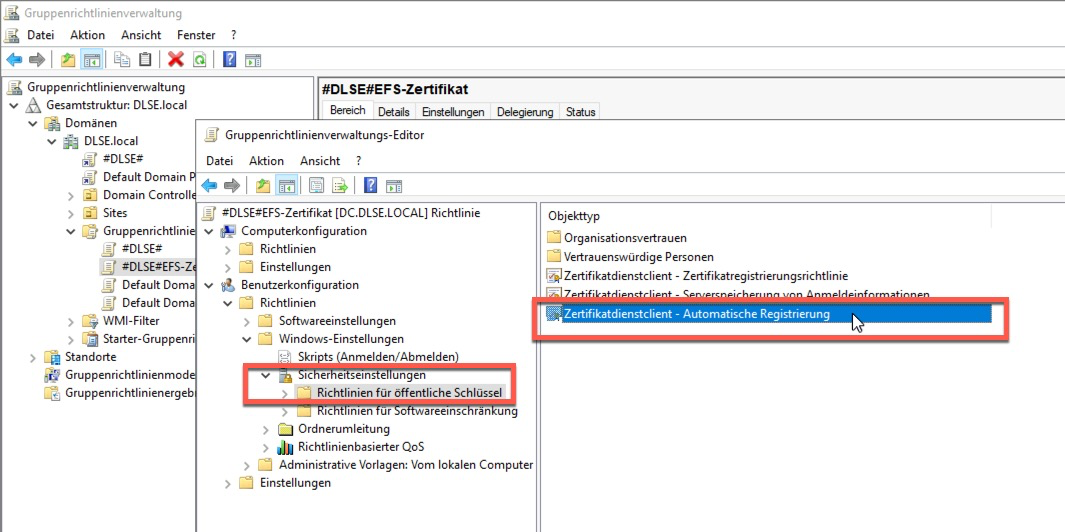Click the Paste clipboard icon in main toolbar
Image resolution: width=1065 pixels, height=532 pixels.
point(145,60)
